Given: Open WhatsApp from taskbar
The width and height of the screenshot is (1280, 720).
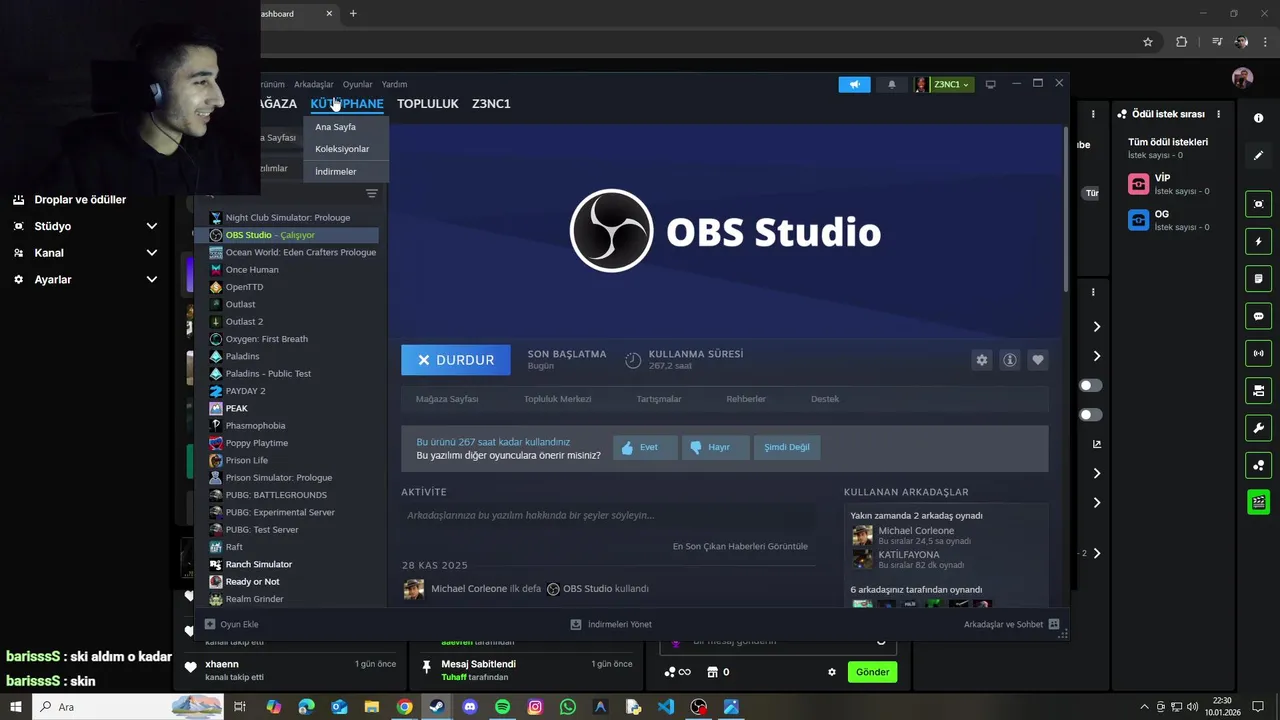Looking at the screenshot, I should click(x=568, y=707).
